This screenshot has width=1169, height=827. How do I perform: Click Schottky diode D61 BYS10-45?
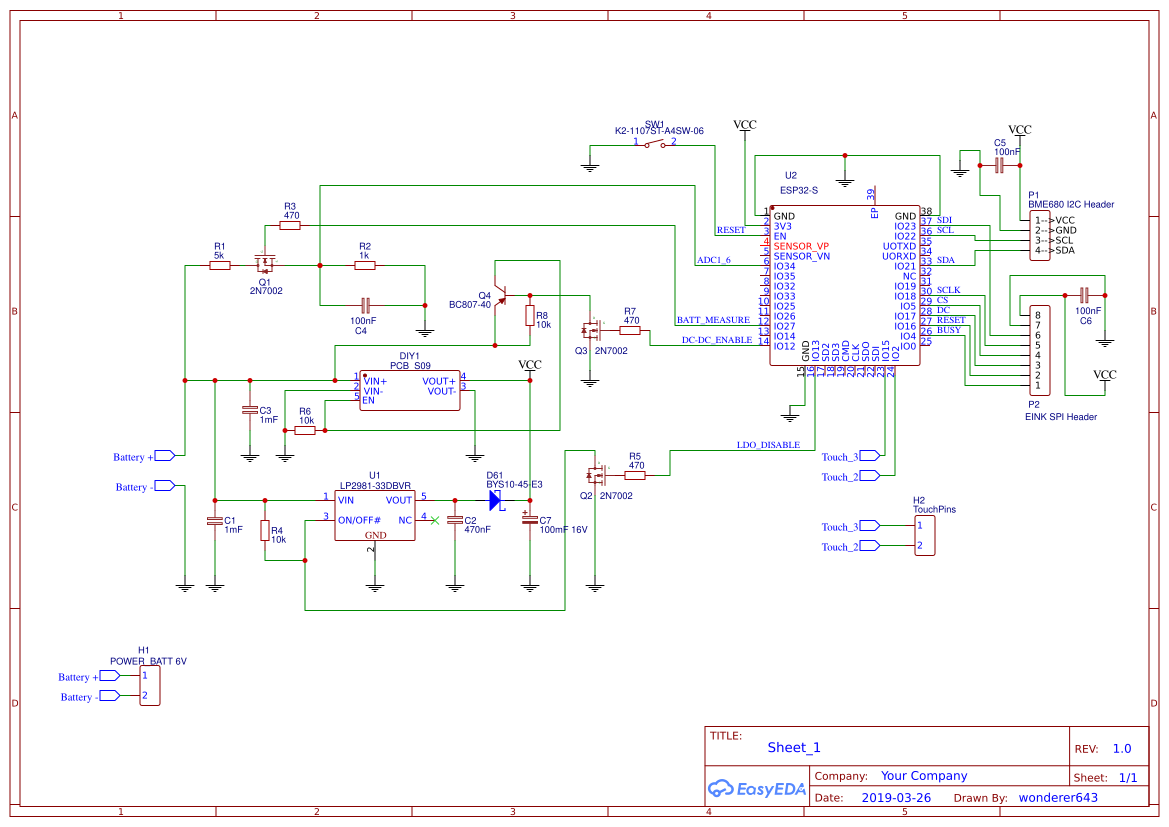[497, 500]
